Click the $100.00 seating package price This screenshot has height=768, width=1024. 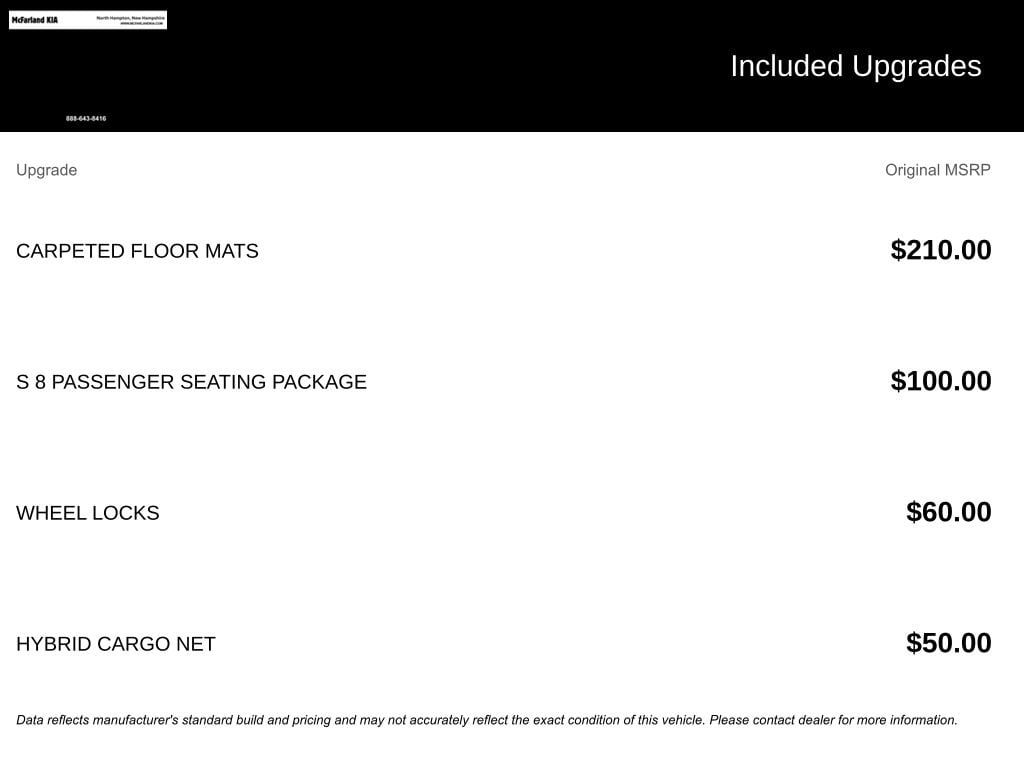pyautogui.click(x=940, y=381)
